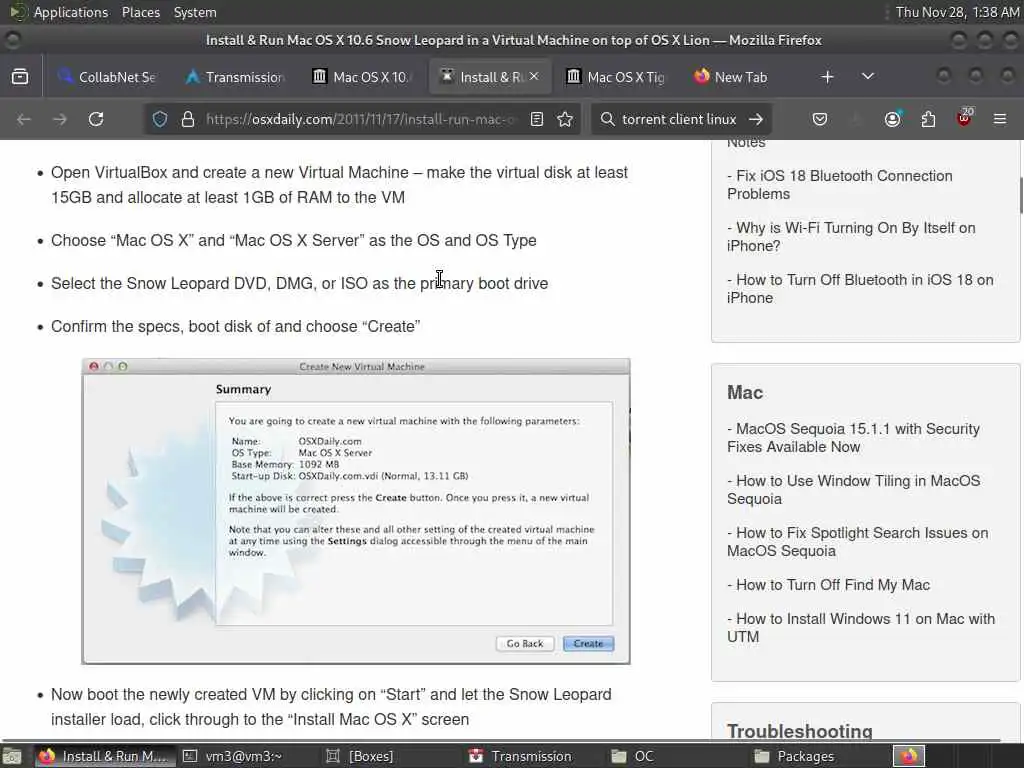Open the System menu
Screen dimensions: 1024x768
coord(195,12)
